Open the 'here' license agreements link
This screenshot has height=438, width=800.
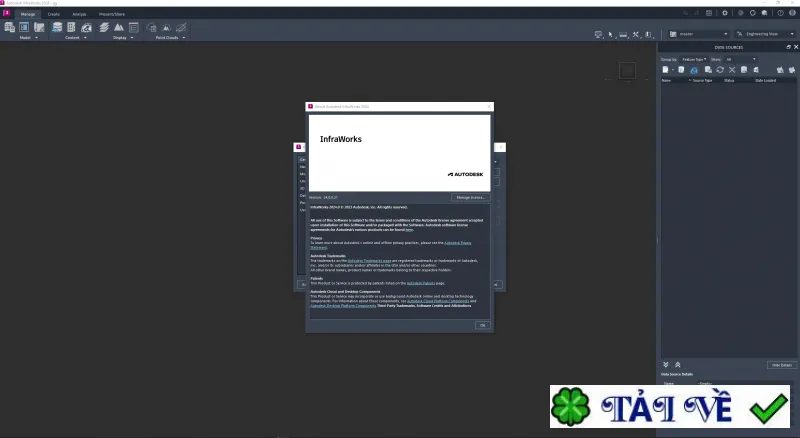click(409, 230)
